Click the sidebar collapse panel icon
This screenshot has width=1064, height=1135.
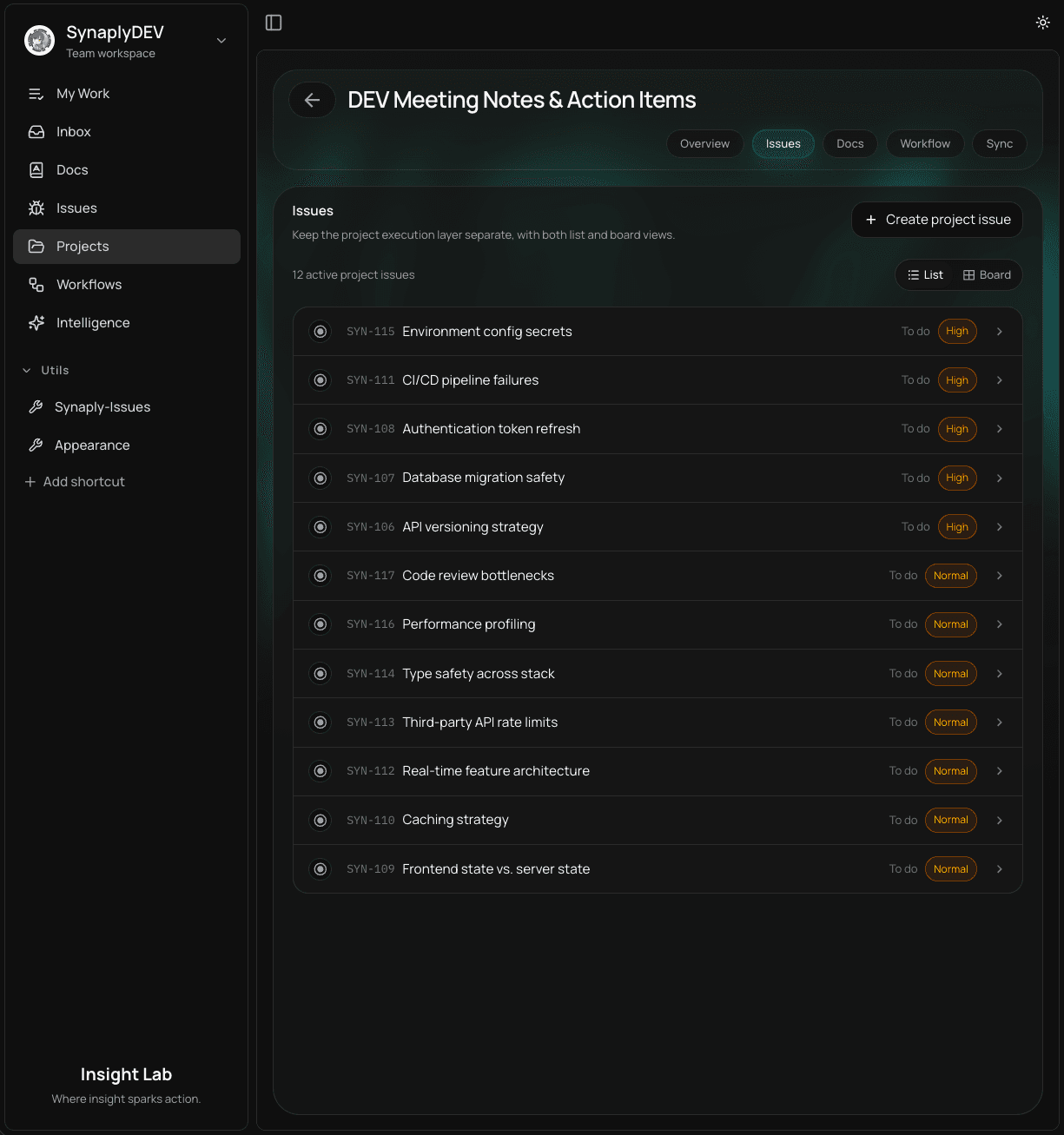274,23
